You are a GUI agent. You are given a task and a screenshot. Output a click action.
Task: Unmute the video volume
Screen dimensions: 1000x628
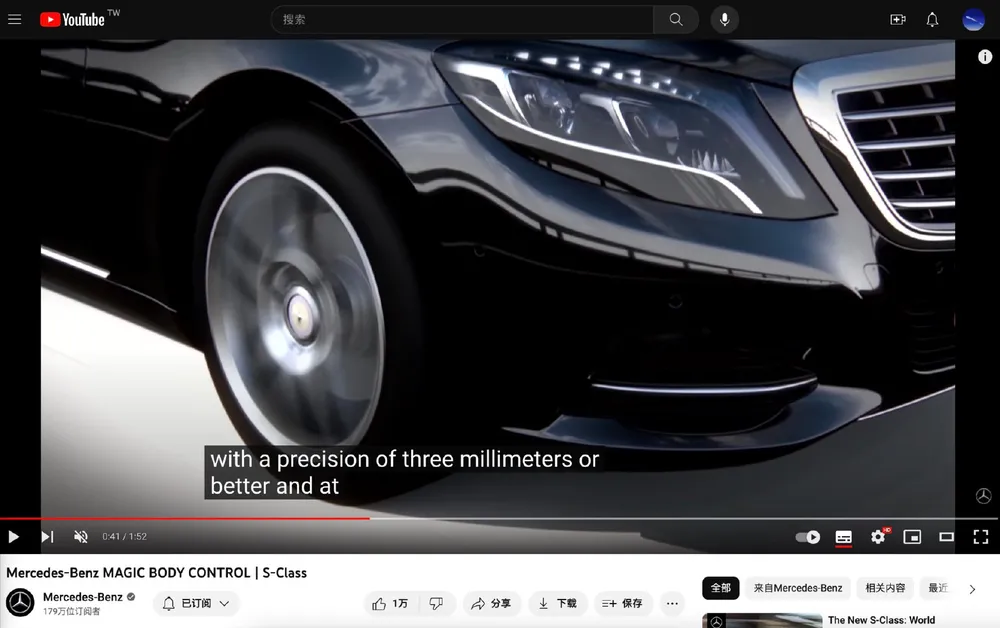click(x=81, y=537)
